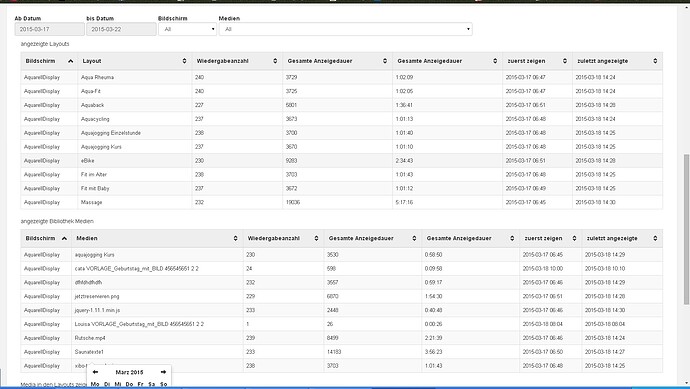Sort media table by Medien column icon
The width and height of the screenshot is (690, 389).
pos(235,239)
